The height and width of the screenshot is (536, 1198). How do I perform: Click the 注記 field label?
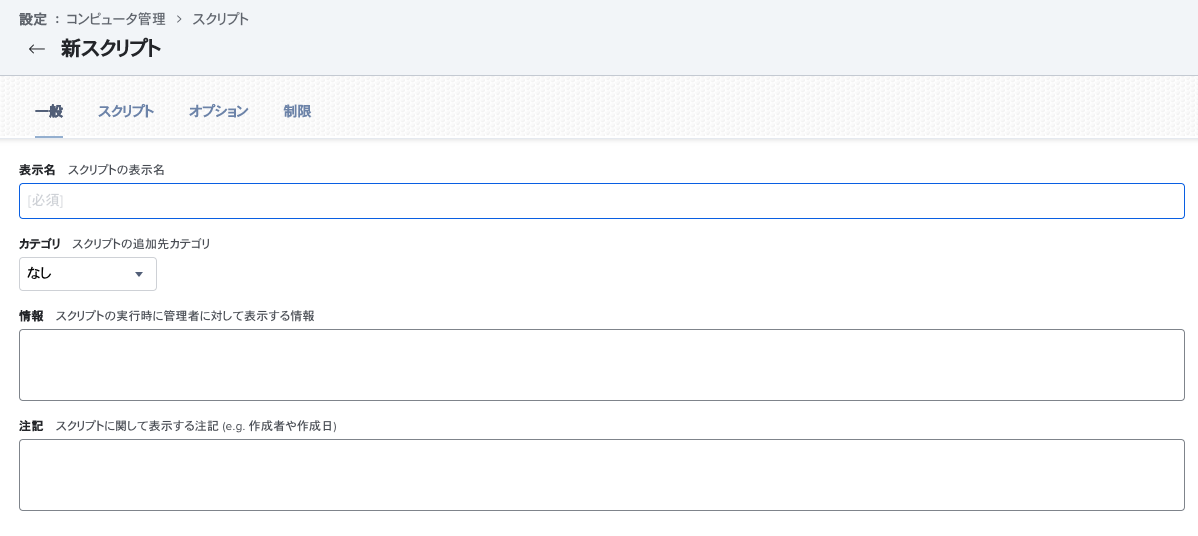[31, 426]
